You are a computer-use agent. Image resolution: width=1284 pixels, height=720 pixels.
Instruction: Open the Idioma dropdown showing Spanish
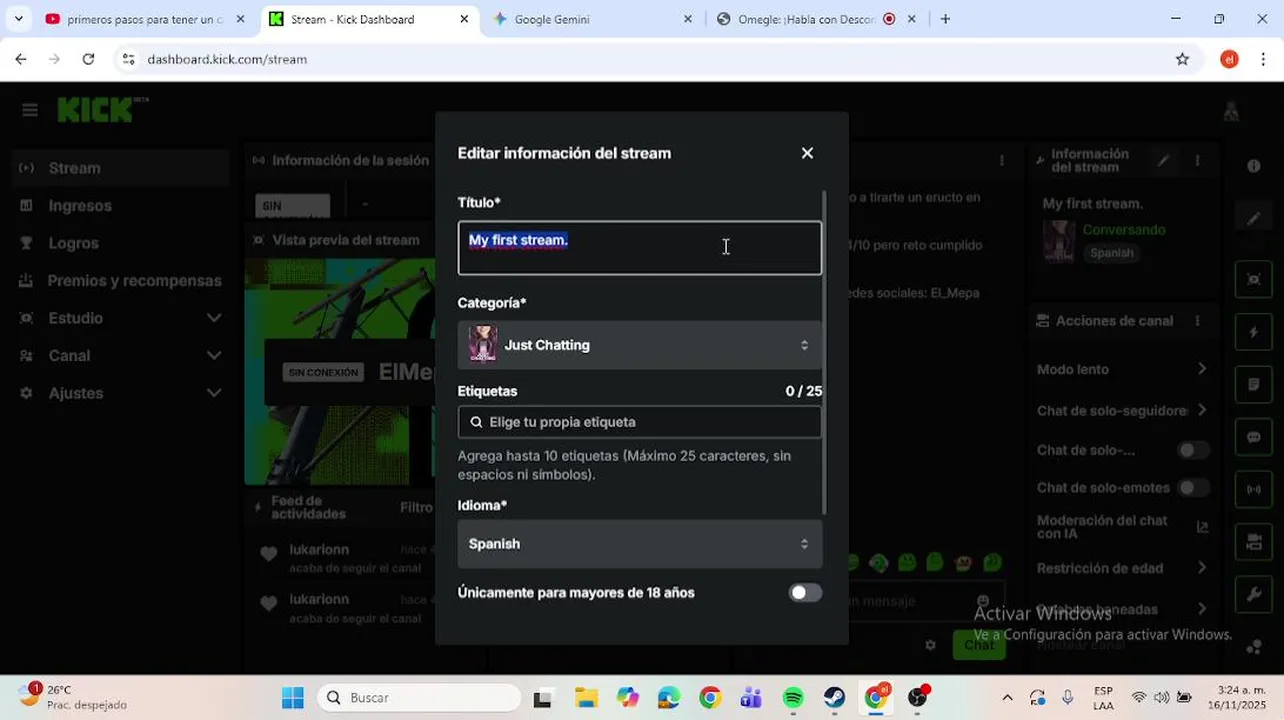click(640, 544)
